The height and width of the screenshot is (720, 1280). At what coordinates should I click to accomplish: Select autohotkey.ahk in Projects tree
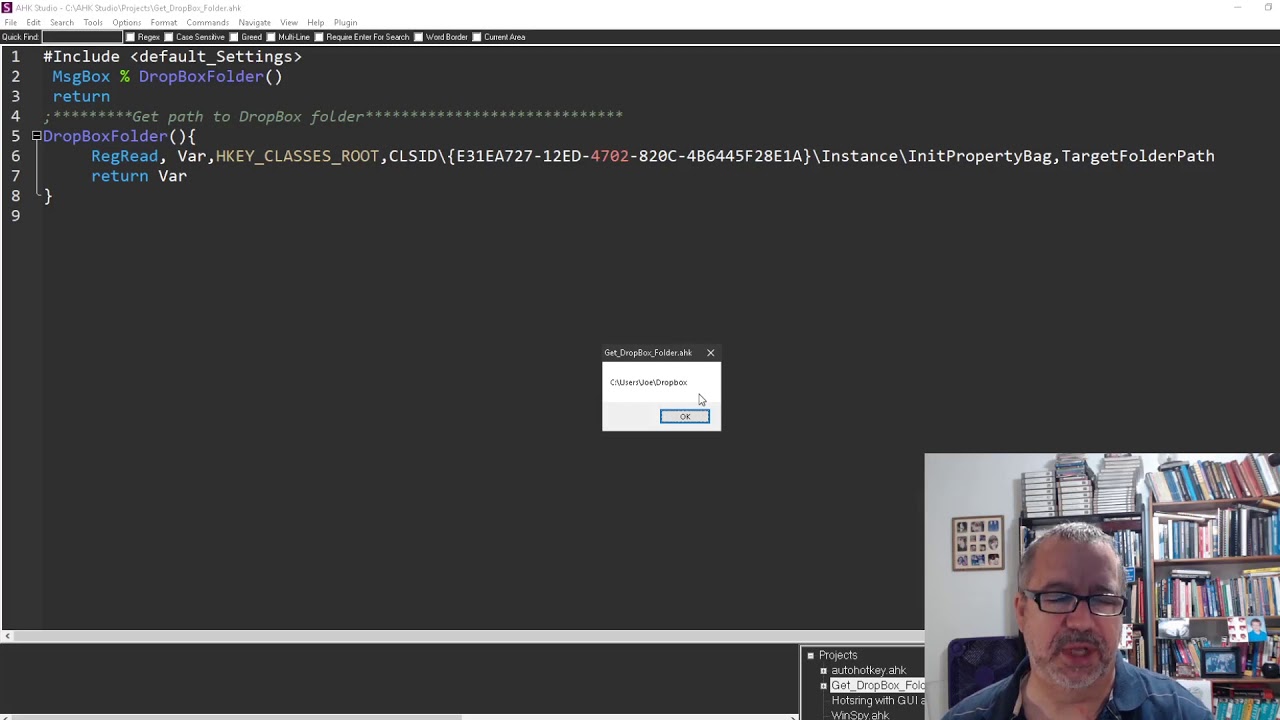[868, 670]
